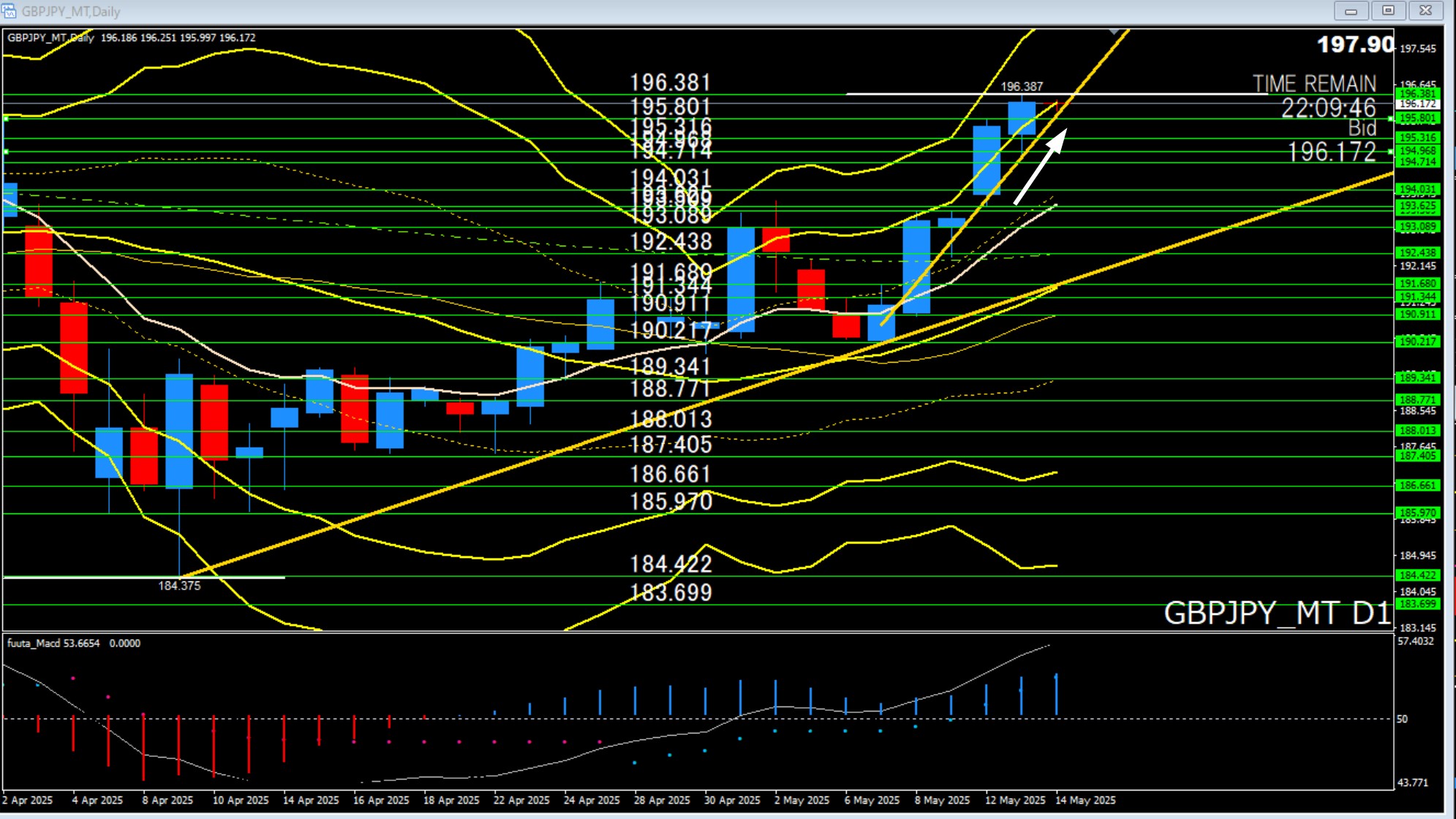Select the 184.422 level label in chart
The width and height of the screenshot is (1456, 819).
tap(671, 565)
